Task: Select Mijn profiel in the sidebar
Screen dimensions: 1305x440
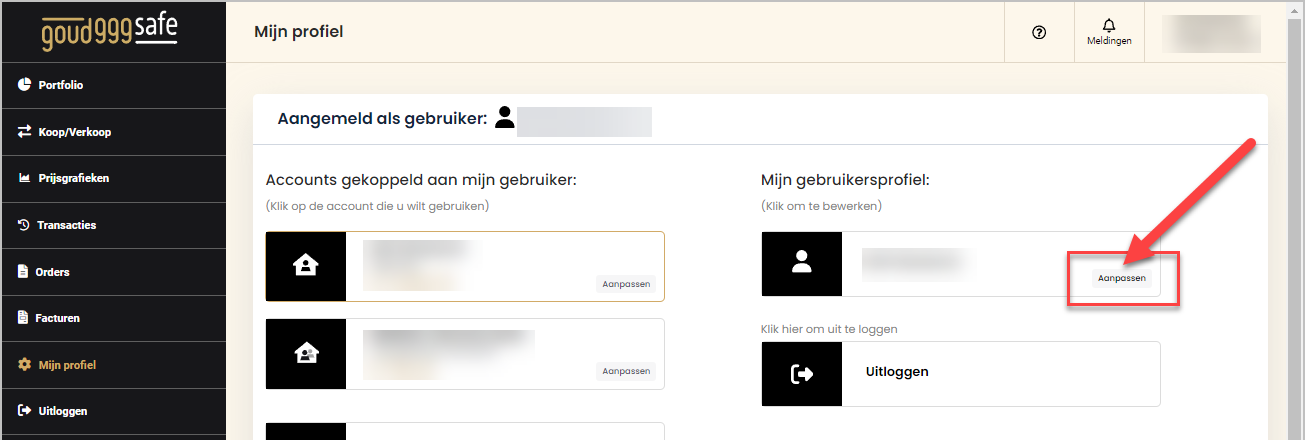Action: 113,365
